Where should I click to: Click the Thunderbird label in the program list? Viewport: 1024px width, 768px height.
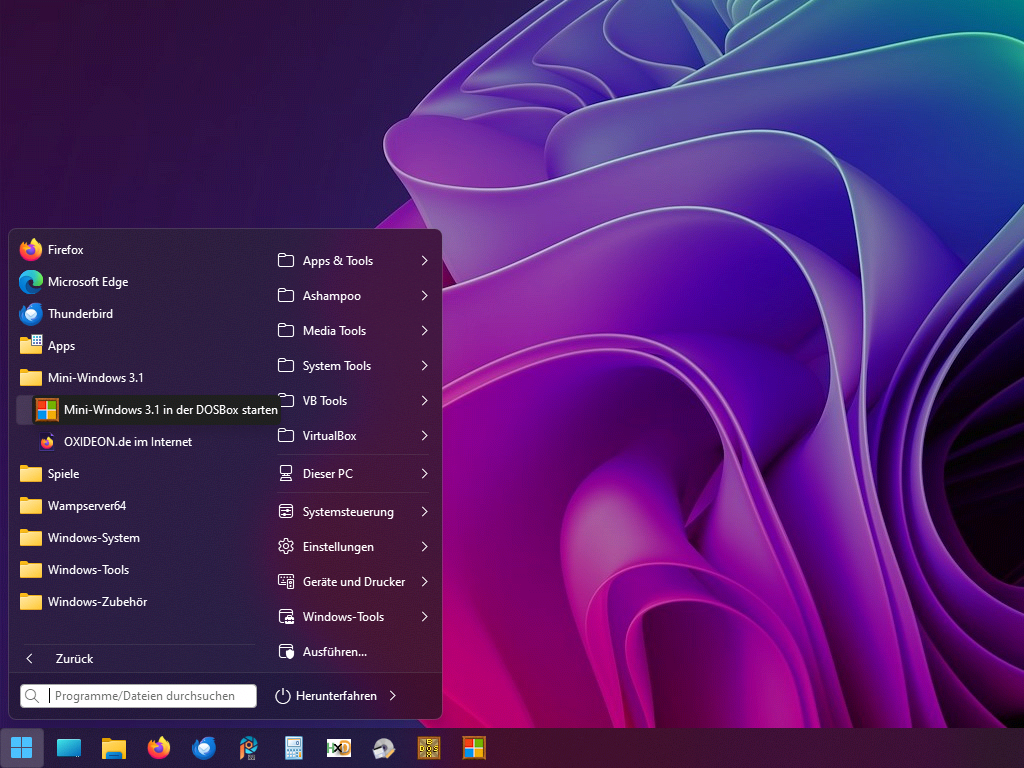tap(80, 313)
